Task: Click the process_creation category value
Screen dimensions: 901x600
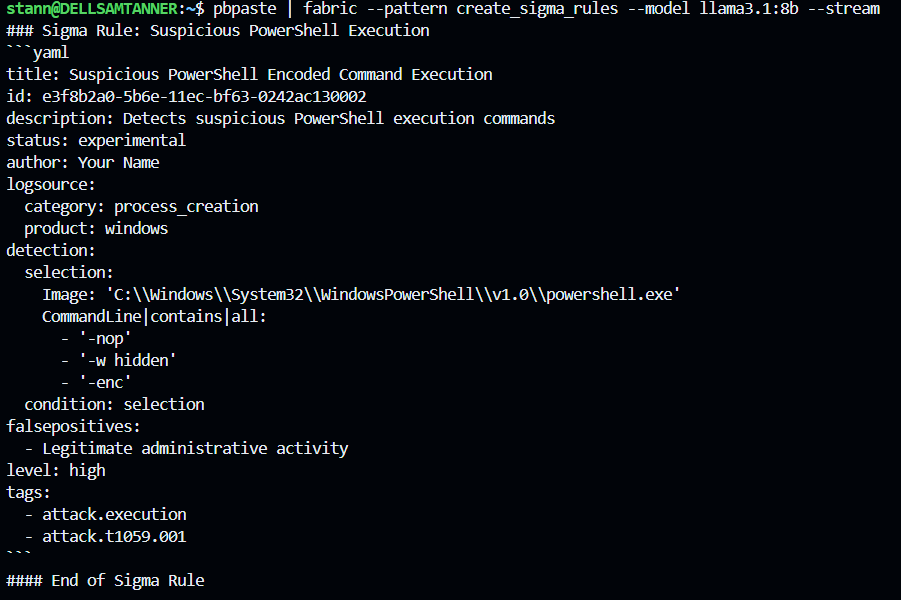Action: (186, 206)
